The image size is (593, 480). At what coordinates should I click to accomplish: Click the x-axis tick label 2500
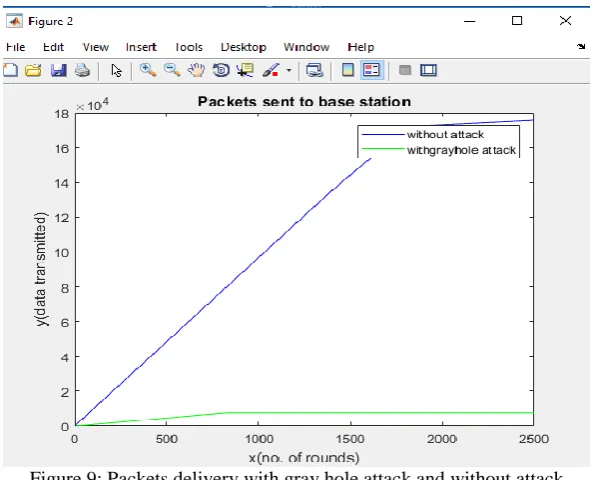click(534, 439)
